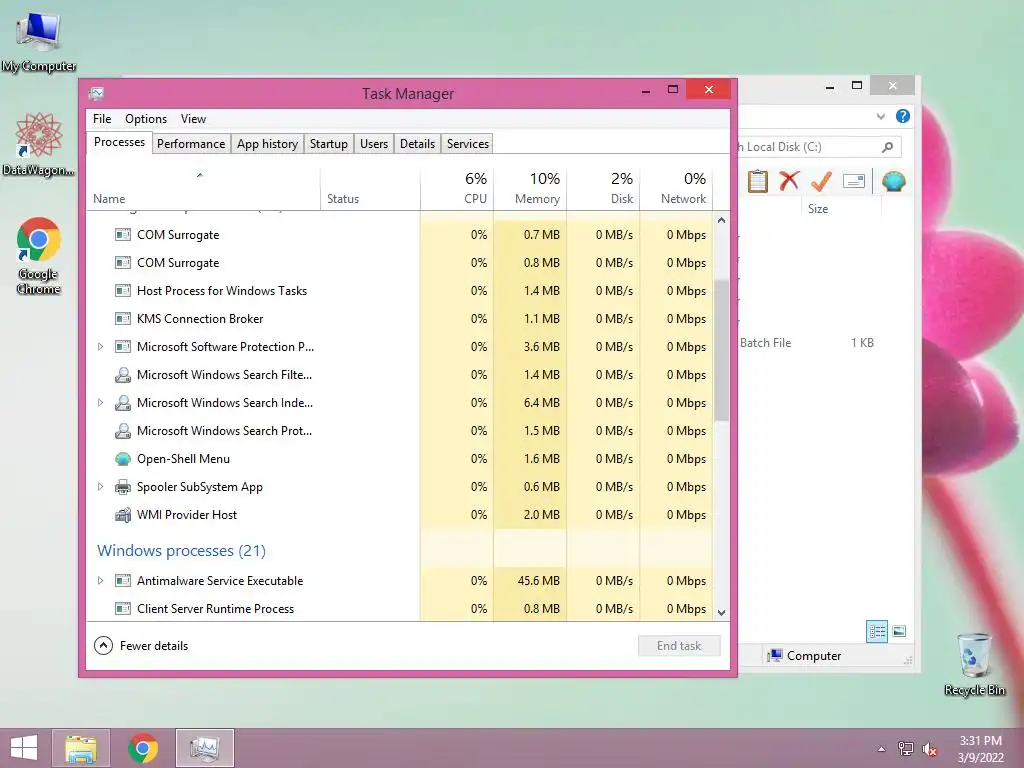
Task: Click the orange checkmark icon in Explorer toolbar
Action: pyautogui.click(x=821, y=181)
